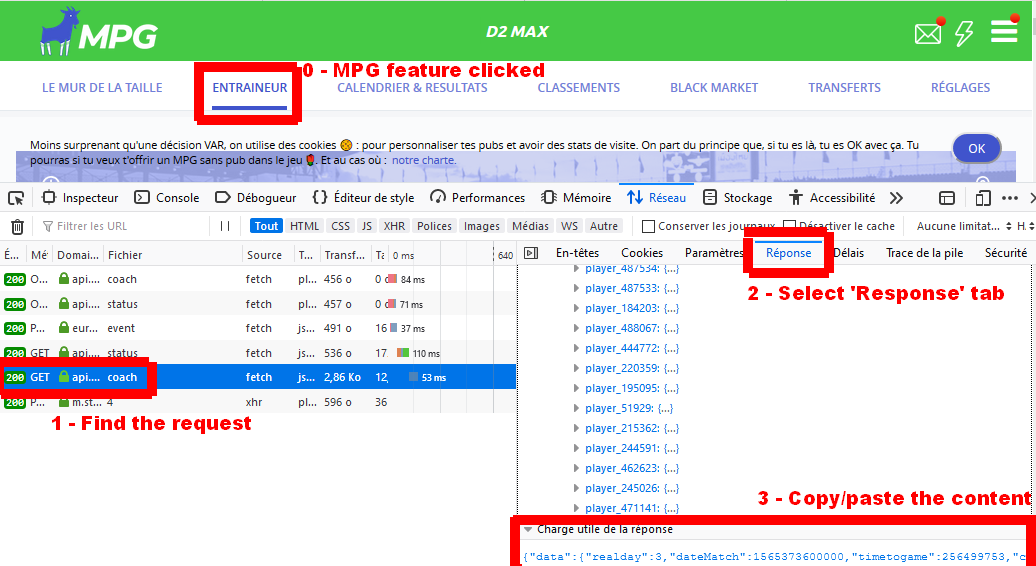
Task: Expand player_487534 JSON node
Action: click(577, 268)
